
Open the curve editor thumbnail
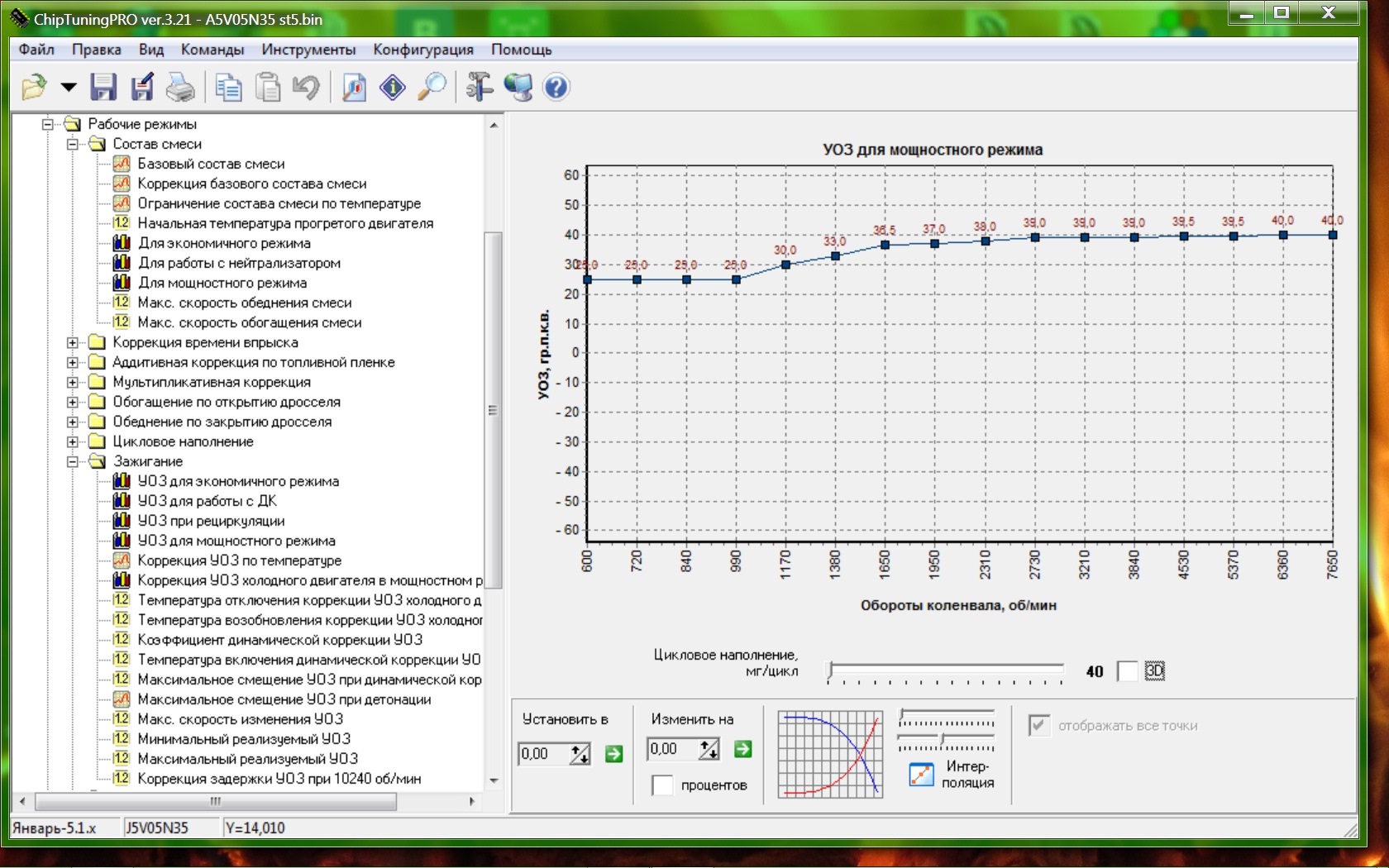(830, 754)
